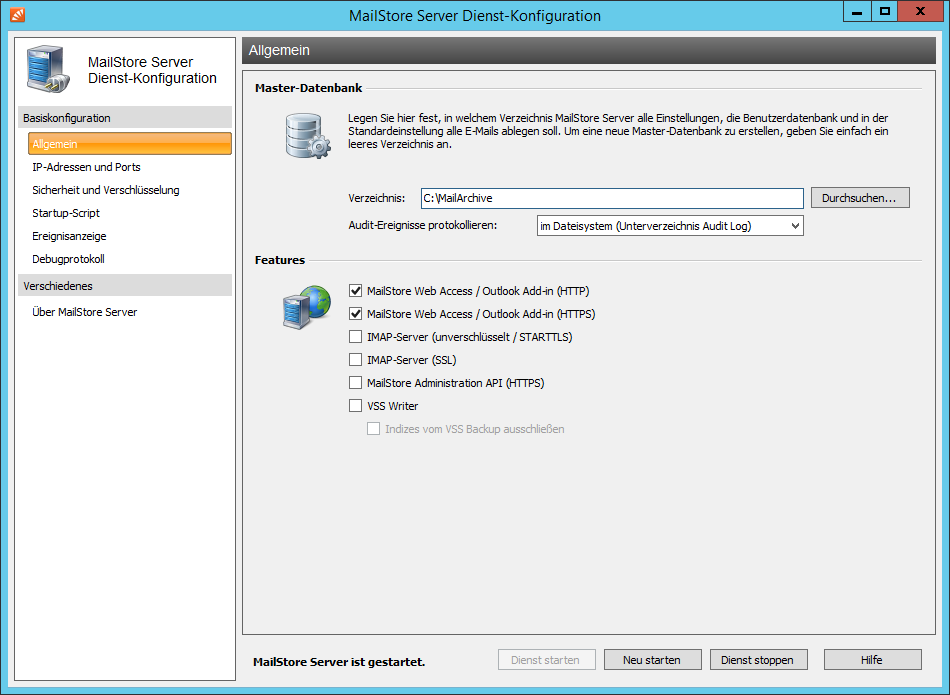Close the MailStore Server Dienst-Konfiguration window
Screen dimensions: 950x695
(920, 12)
